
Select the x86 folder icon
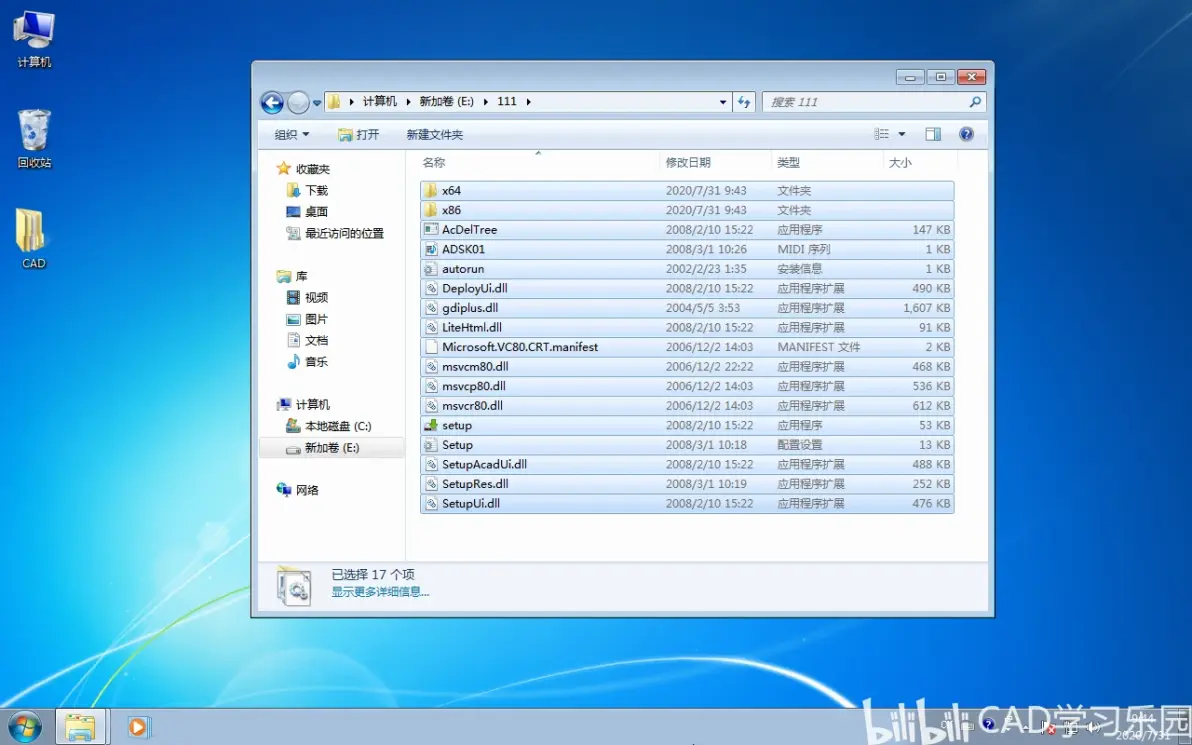(x=431, y=210)
